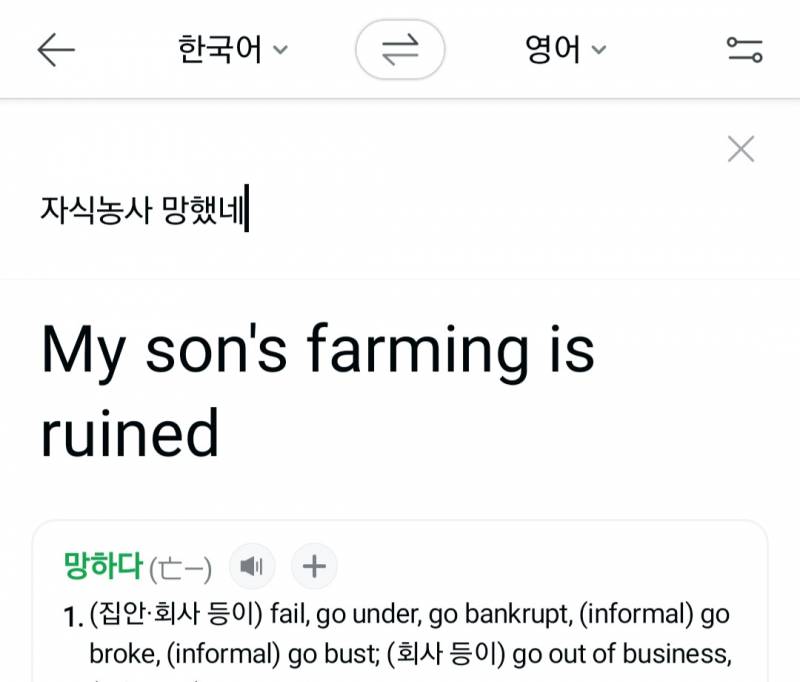Expand the chevron next to 한국어
Screen dimensions: 800x682
[x=281, y=49]
